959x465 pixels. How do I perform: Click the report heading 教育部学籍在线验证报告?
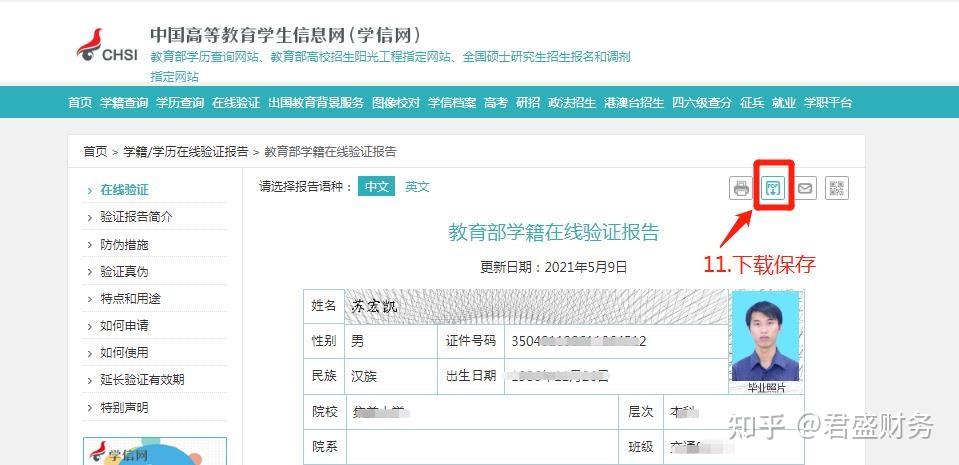(554, 232)
